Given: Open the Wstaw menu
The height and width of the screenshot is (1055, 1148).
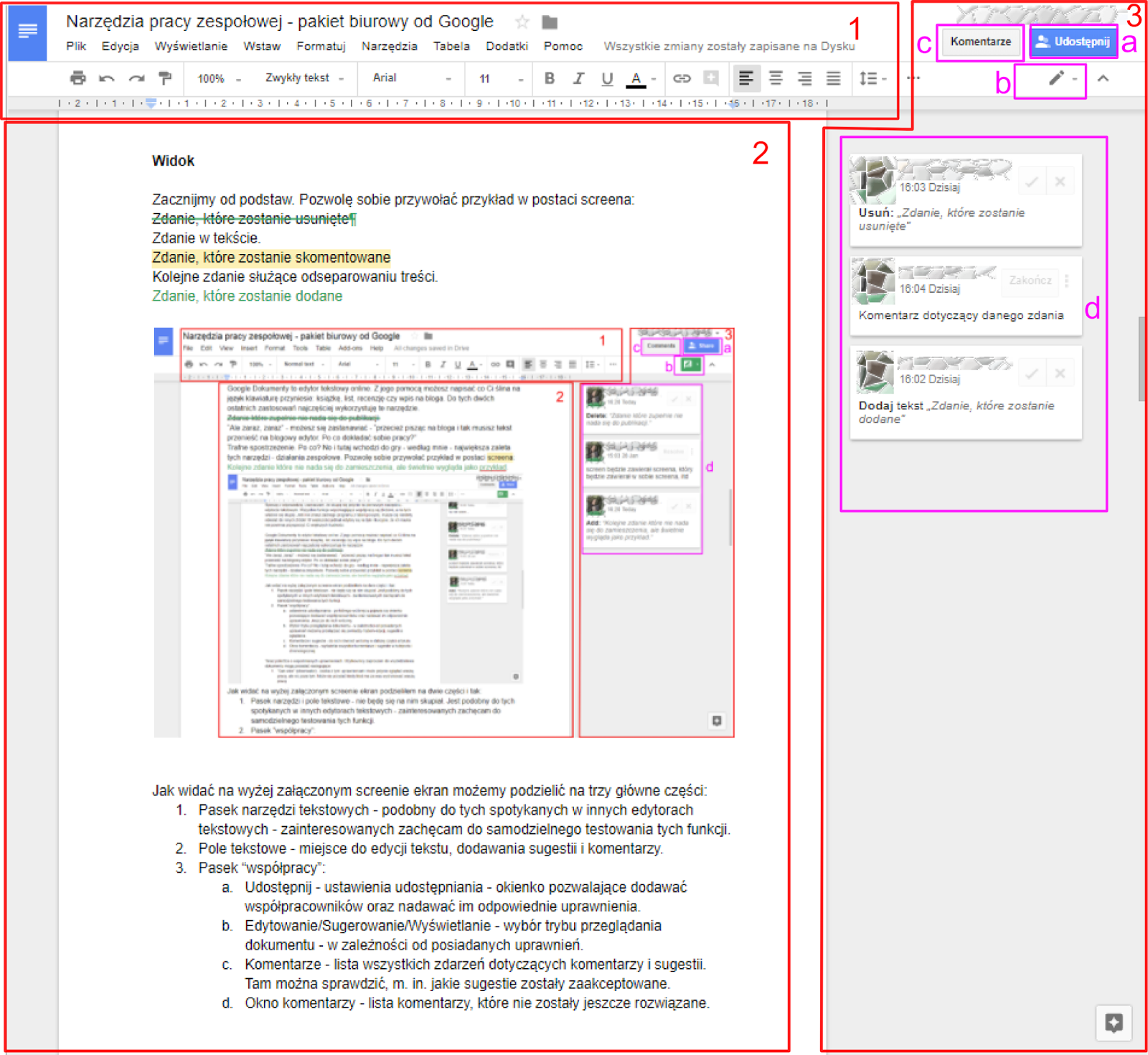Looking at the screenshot, I should point(262,46).
